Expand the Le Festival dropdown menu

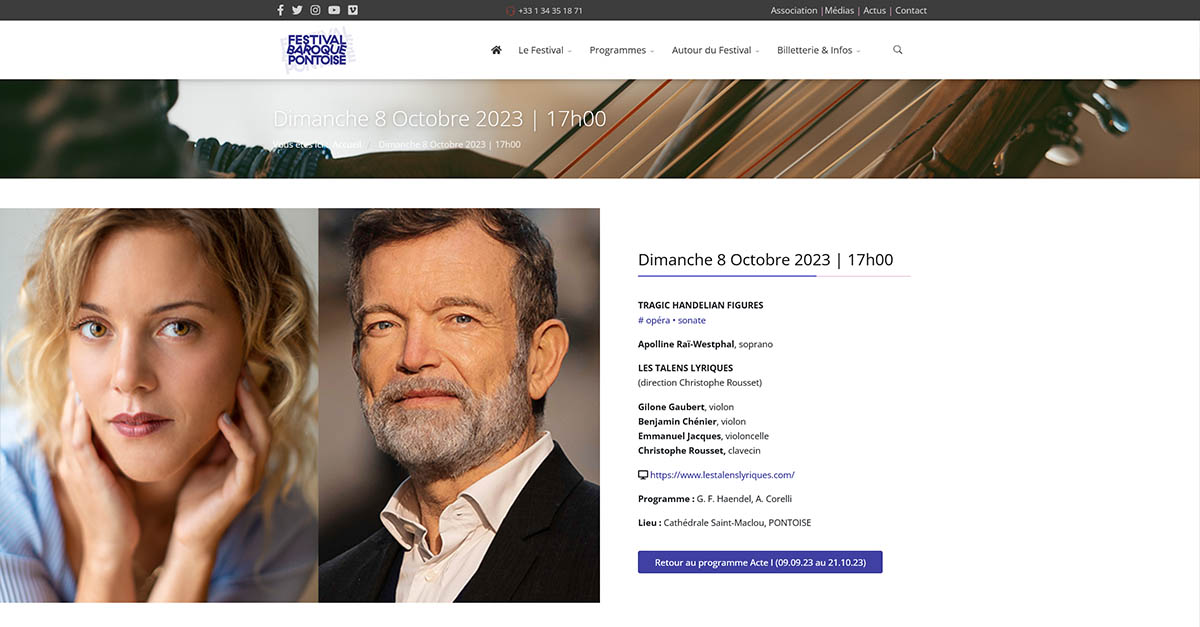(x=541, y=49)
